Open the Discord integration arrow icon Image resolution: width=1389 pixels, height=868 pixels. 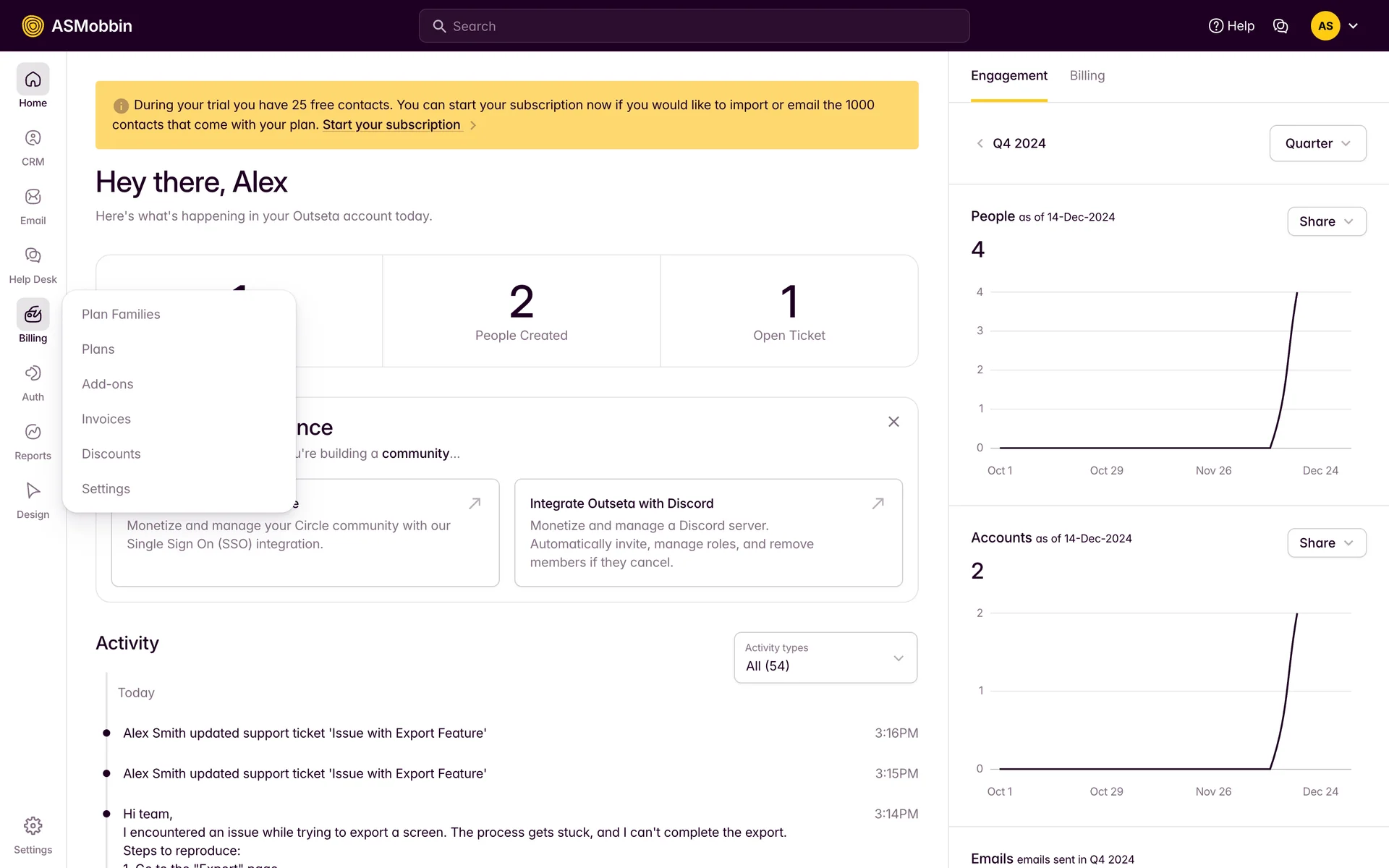tap(878, 503)
